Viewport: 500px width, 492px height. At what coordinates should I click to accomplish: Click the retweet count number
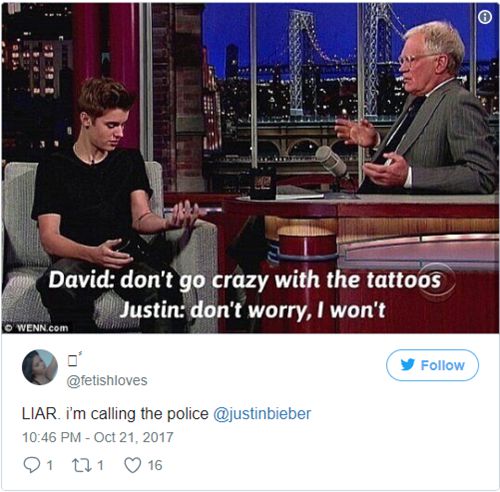tap(100, 465)
